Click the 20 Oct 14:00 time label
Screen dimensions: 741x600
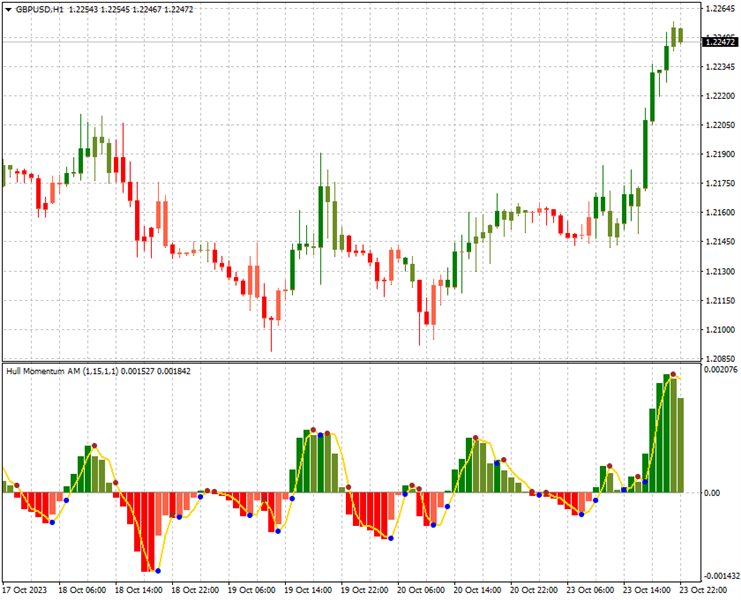point(478,591)
